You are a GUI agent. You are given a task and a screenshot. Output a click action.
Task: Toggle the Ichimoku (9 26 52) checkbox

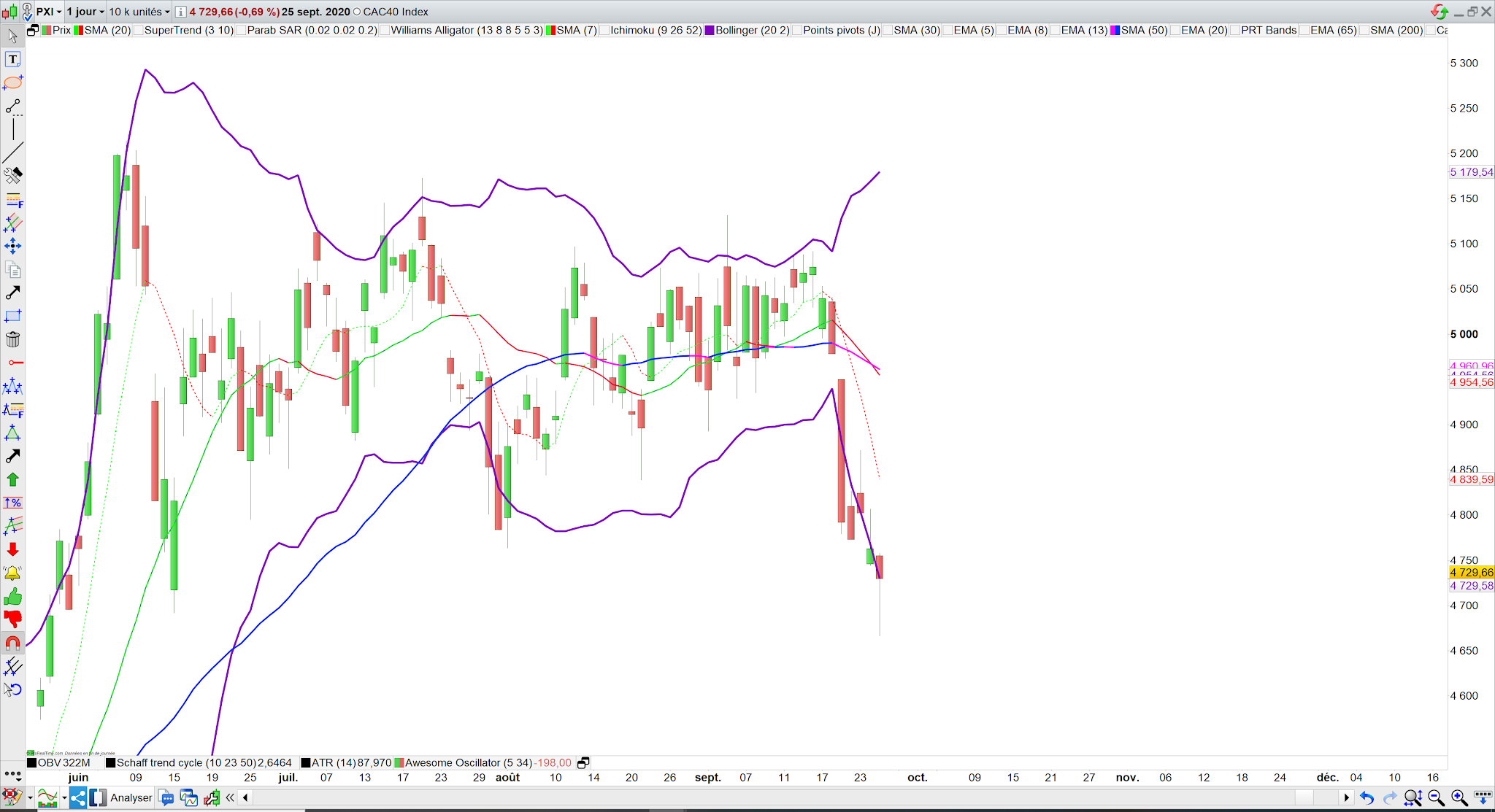pos(604,30)
